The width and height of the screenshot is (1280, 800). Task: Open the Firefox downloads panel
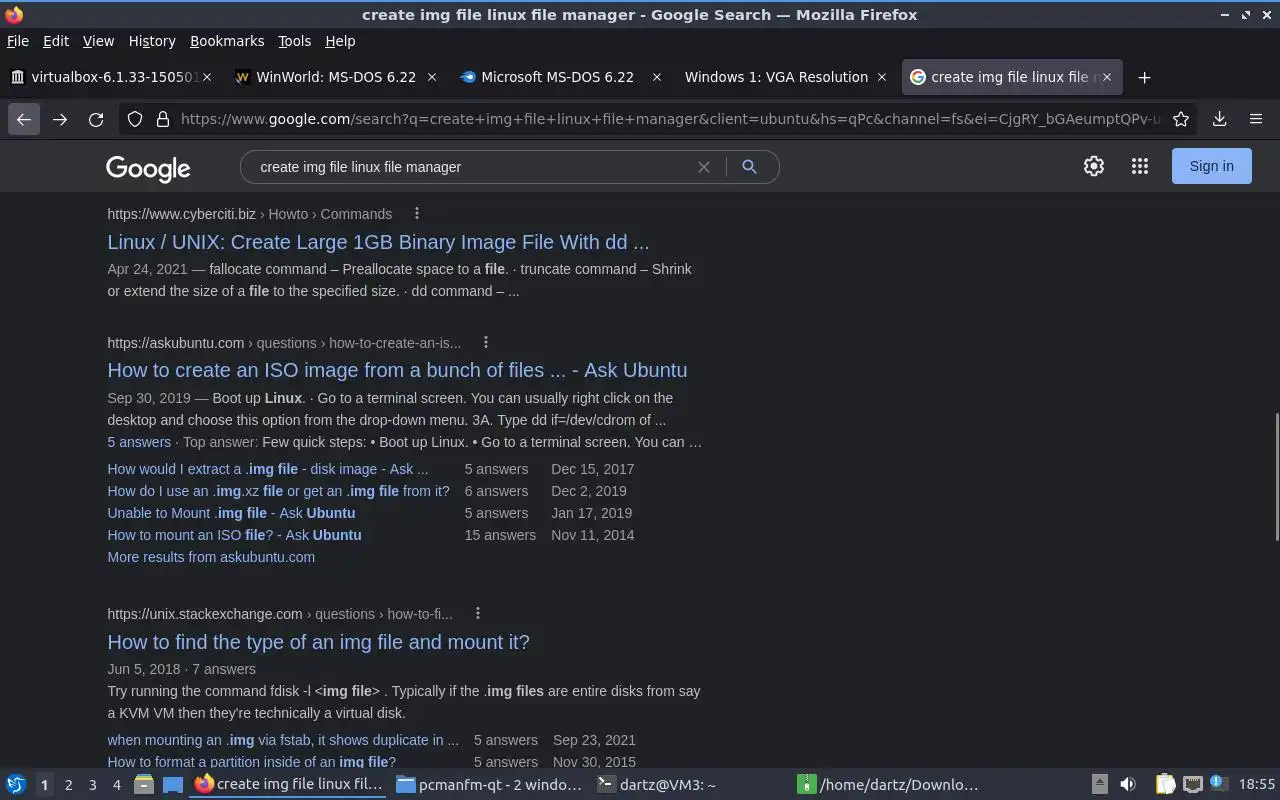pos(1219,119)
